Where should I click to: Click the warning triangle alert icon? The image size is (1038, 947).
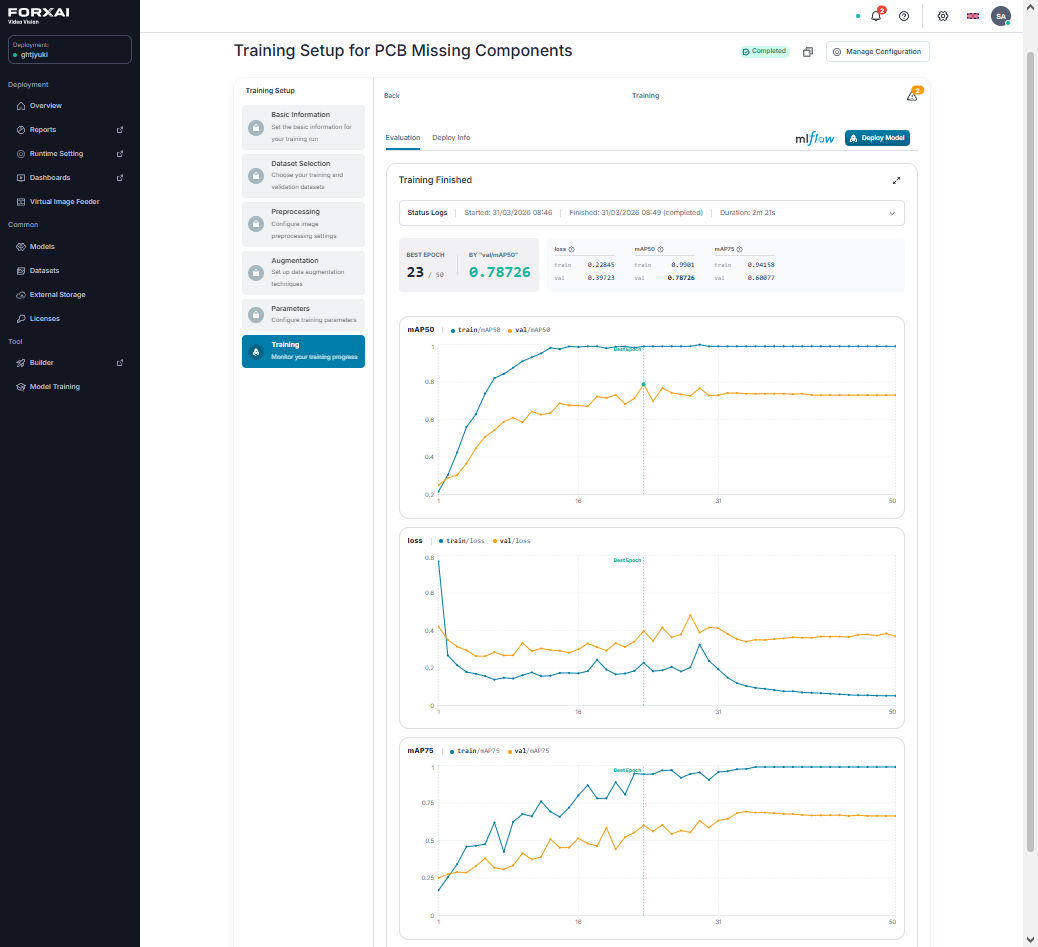pos(912,96)
